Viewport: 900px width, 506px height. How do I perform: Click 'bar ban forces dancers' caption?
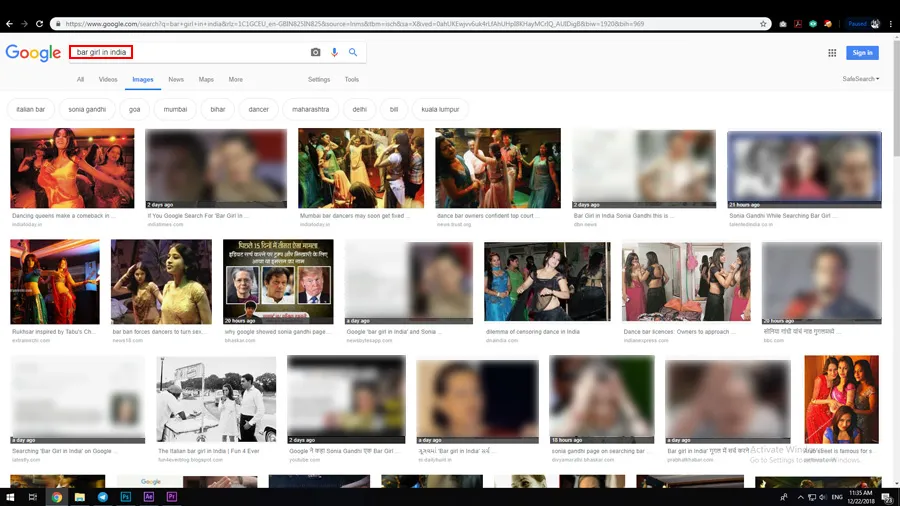158,332
